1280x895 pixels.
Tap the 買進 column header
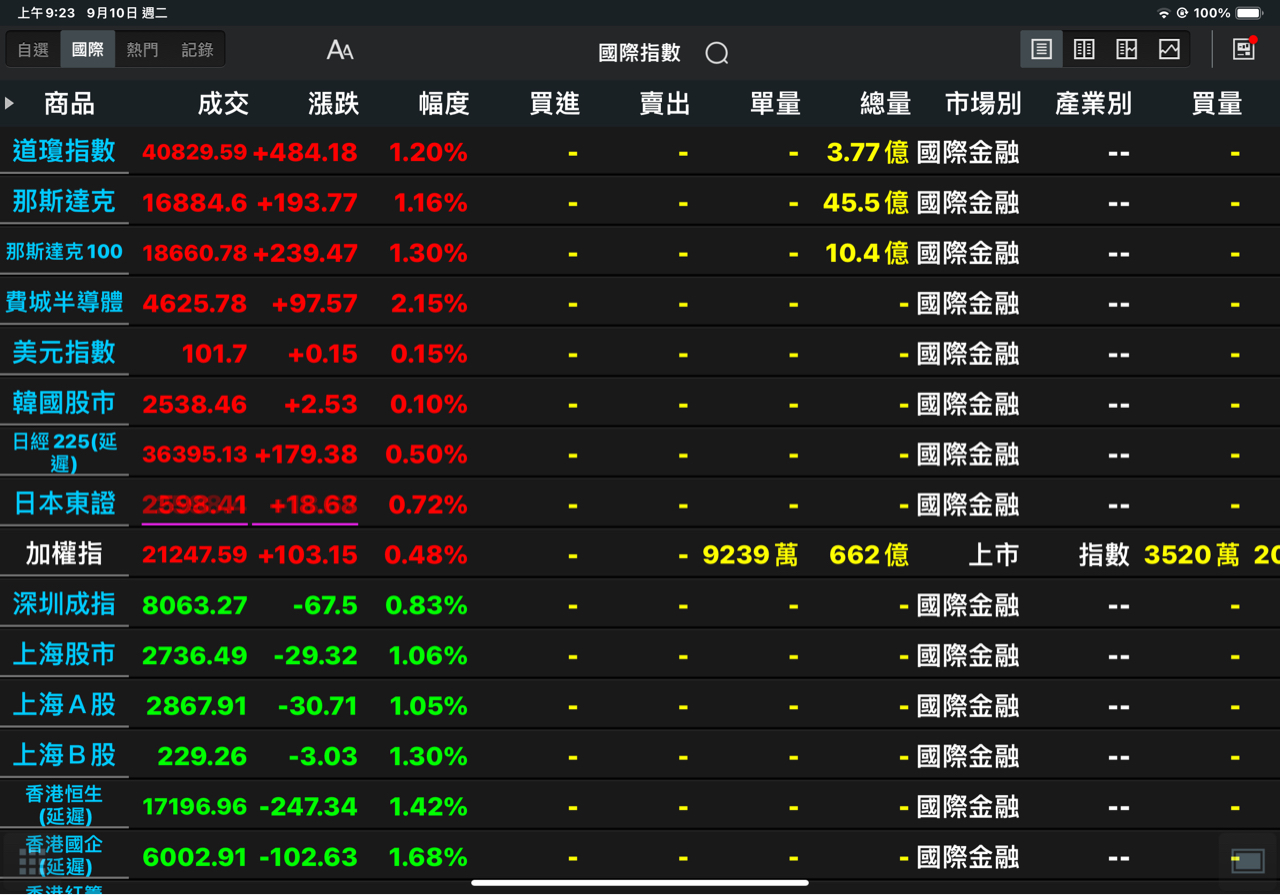(554, 103)
